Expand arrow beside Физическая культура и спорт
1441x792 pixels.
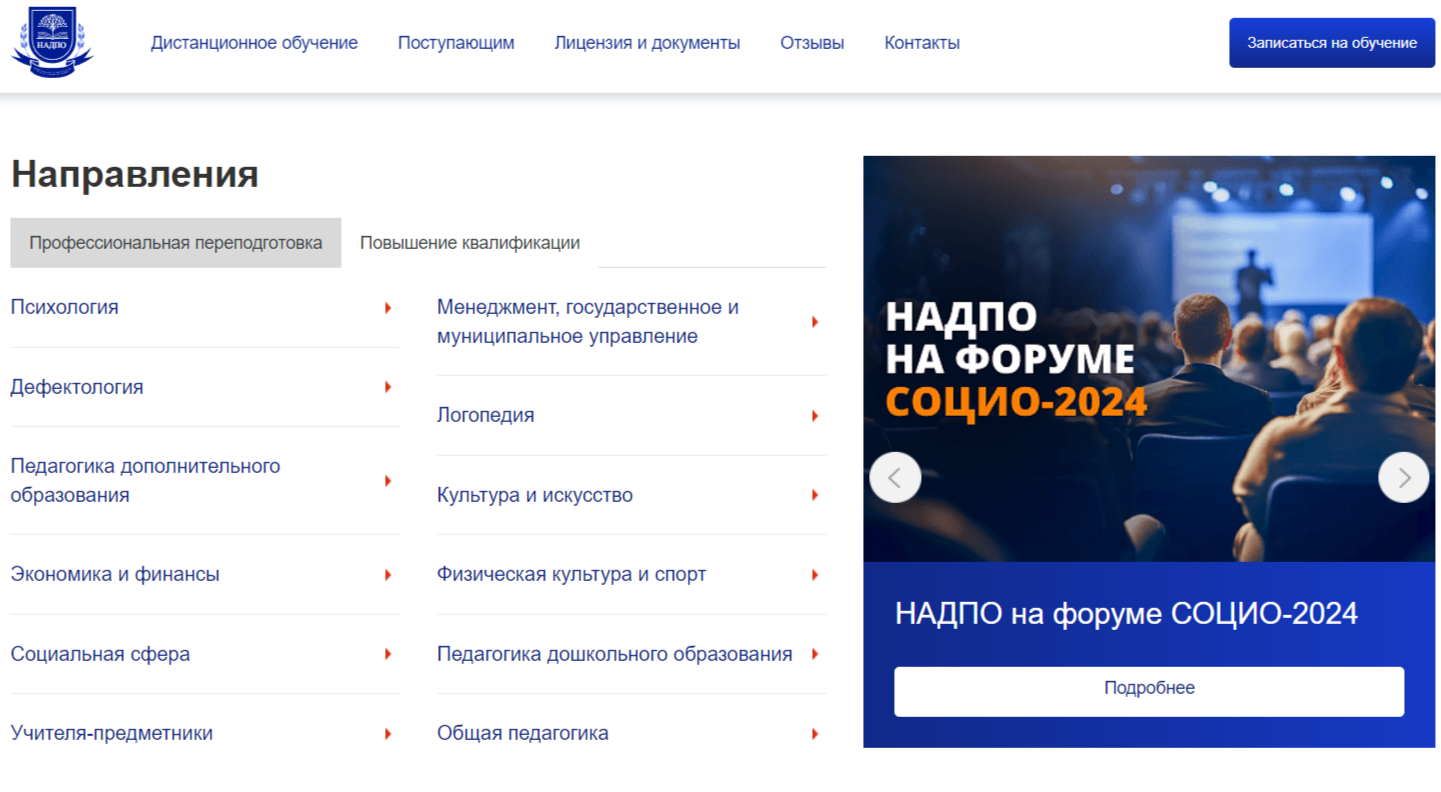click(x=815, y=575)
